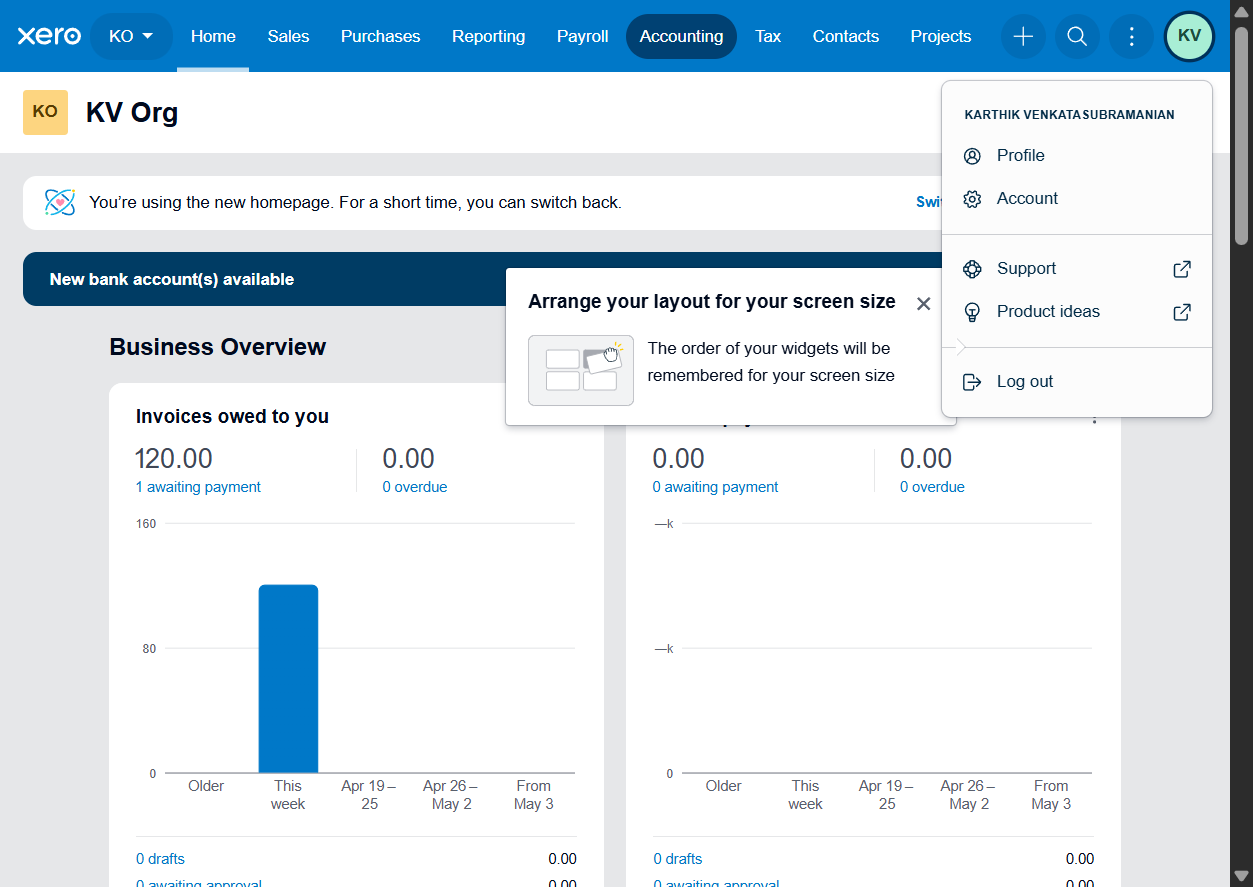Click the Xero logo

coord(49,36)
